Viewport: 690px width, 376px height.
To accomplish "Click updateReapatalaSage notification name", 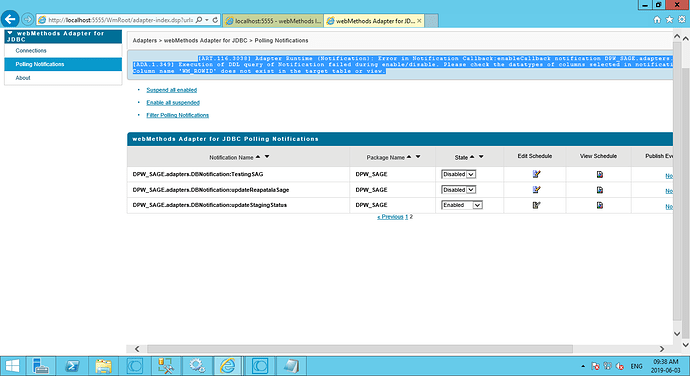I will pyautogui.click(x=211, y=190).
